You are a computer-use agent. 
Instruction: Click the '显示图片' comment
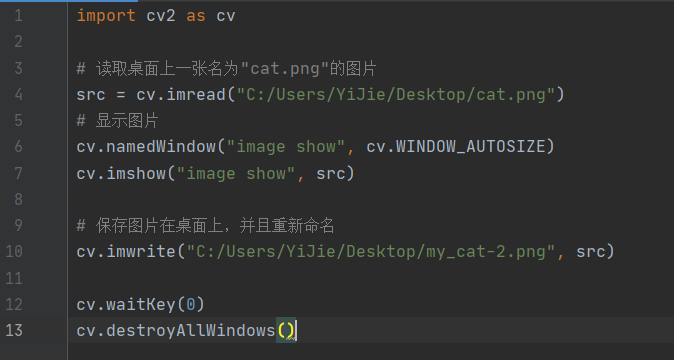(x=117, y=121)
